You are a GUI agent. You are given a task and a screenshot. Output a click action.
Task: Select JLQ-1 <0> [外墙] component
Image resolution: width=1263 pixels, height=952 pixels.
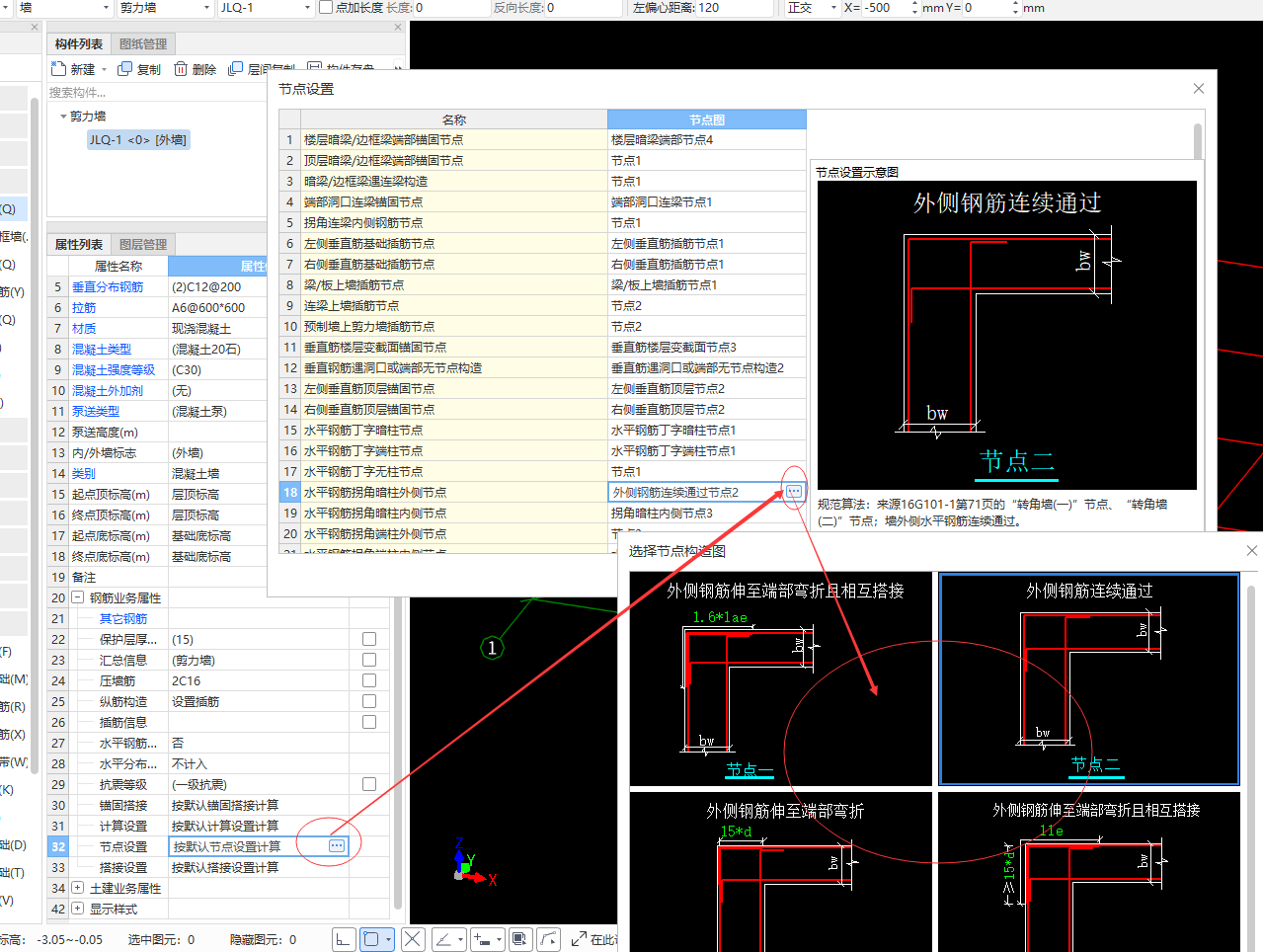click(x=138, y=139)
